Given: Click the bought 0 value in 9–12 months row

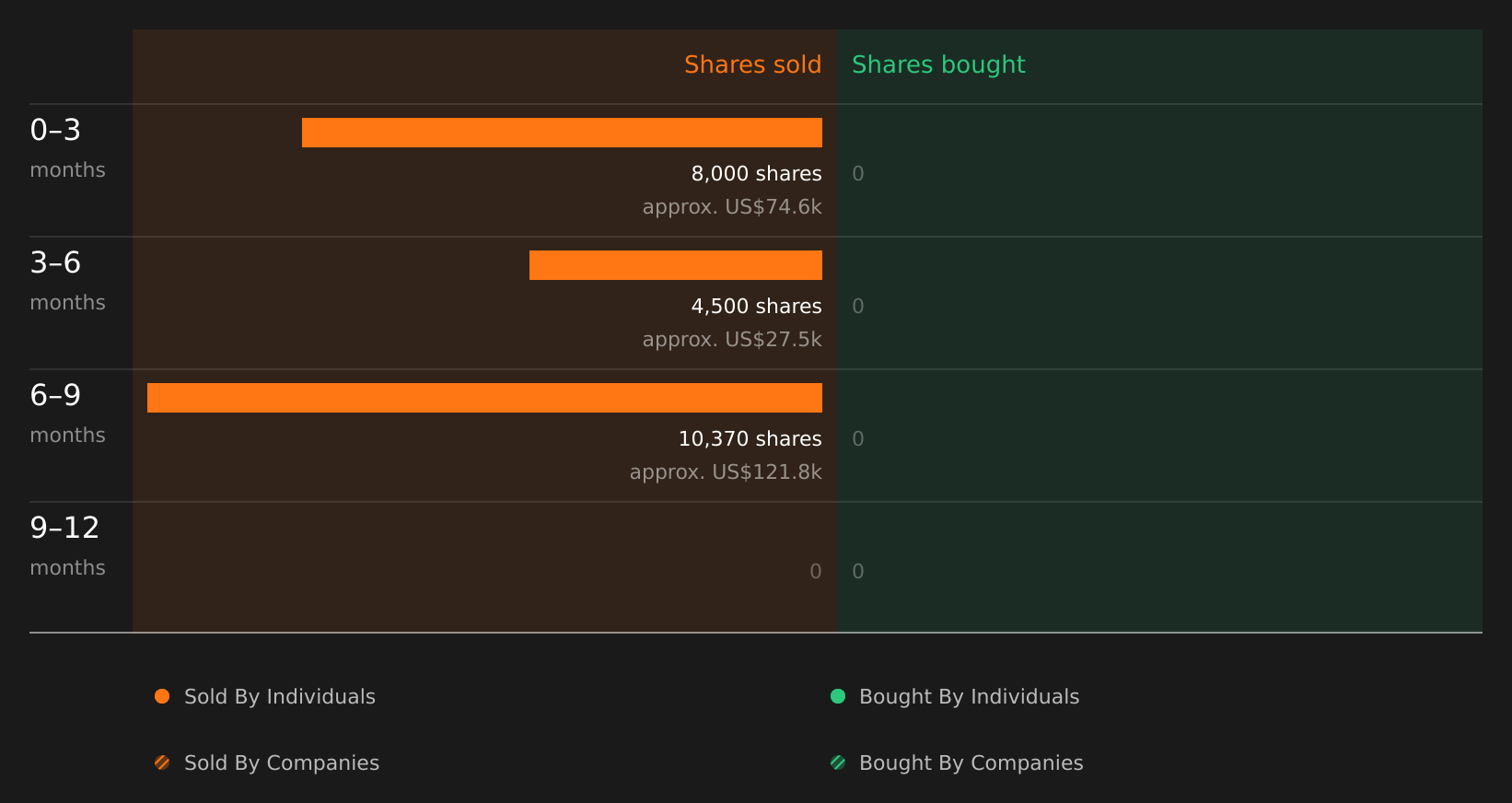Looking at the screenshot, I should click(858, 571).
